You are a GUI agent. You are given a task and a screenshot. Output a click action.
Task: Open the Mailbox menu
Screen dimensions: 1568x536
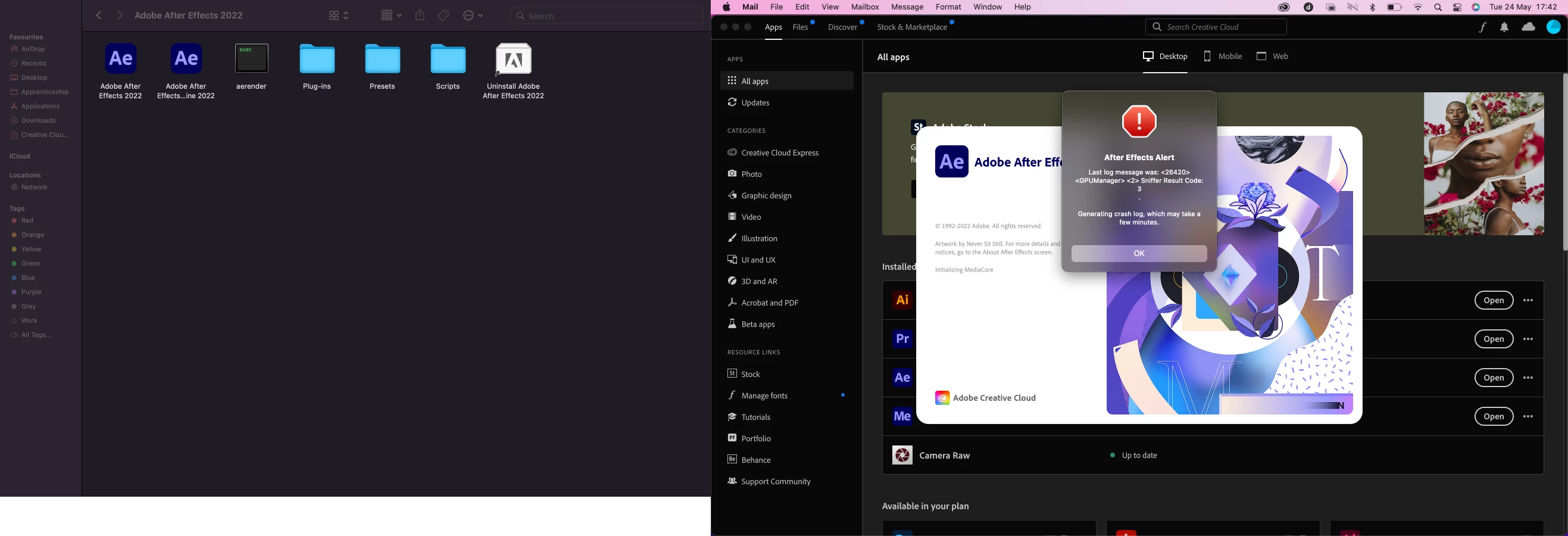click(x=865, y=7)
